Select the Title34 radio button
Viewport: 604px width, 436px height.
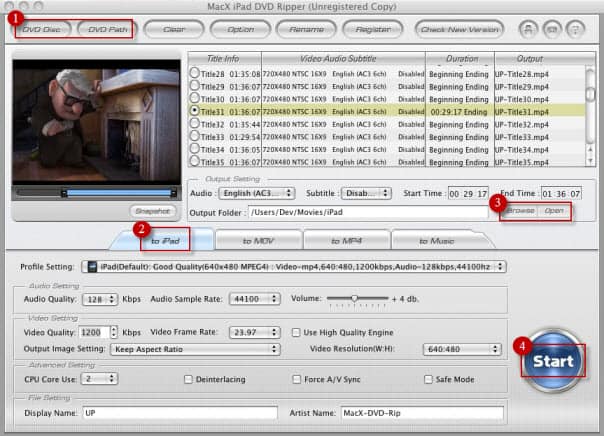(x=195, y=149)
